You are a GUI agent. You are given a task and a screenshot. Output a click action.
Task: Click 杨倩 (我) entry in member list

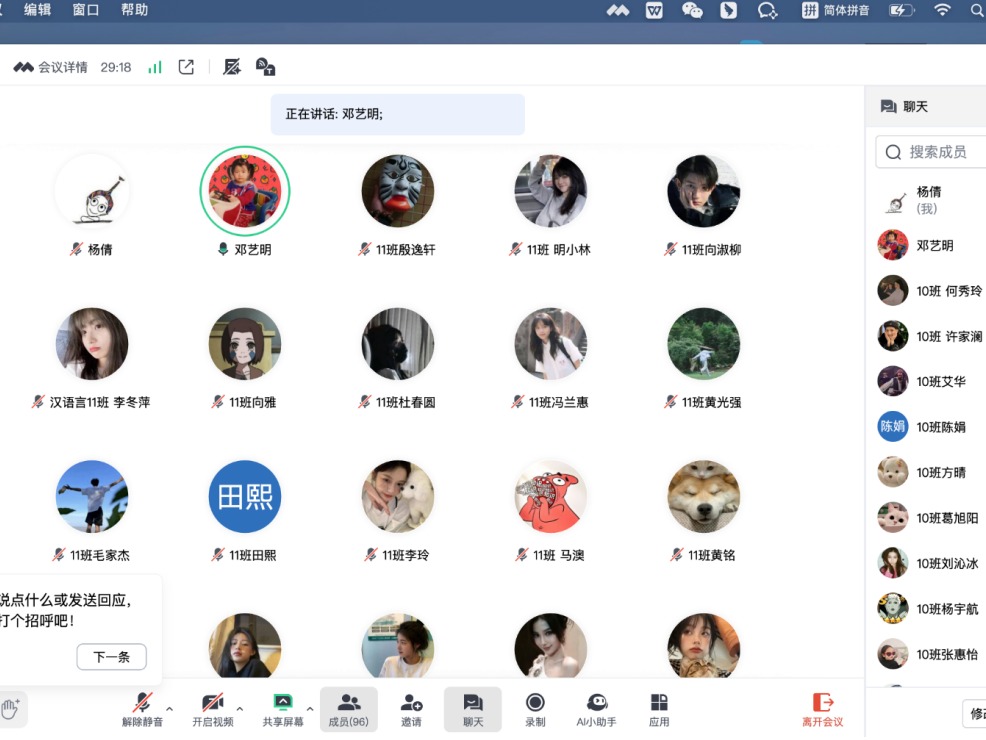(x=931, y=200)
